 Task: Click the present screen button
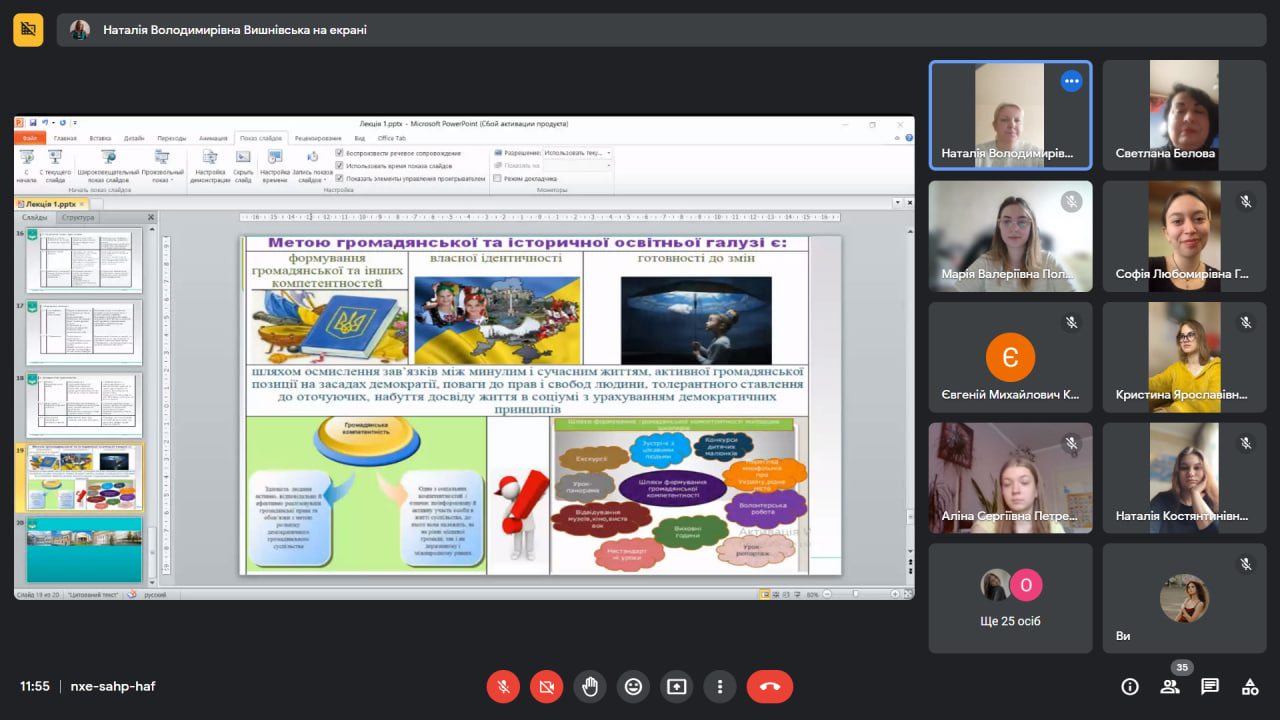pos(677,686)
